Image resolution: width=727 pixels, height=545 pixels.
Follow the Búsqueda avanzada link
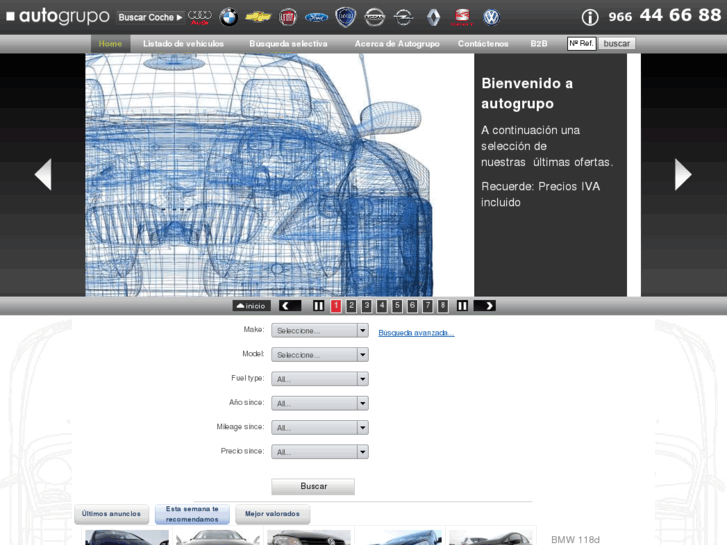coord(416,332)
